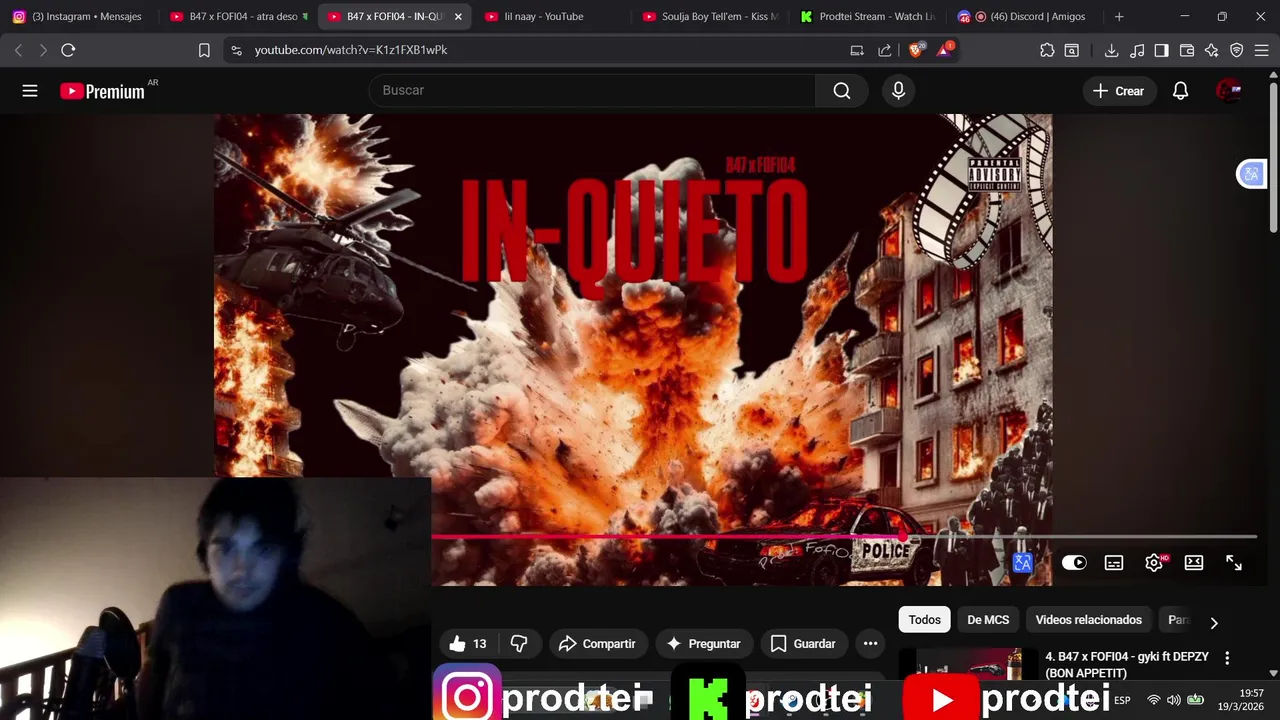Toggle the browser sidebar panel
1280x720 pixels.
point(1161,50)
